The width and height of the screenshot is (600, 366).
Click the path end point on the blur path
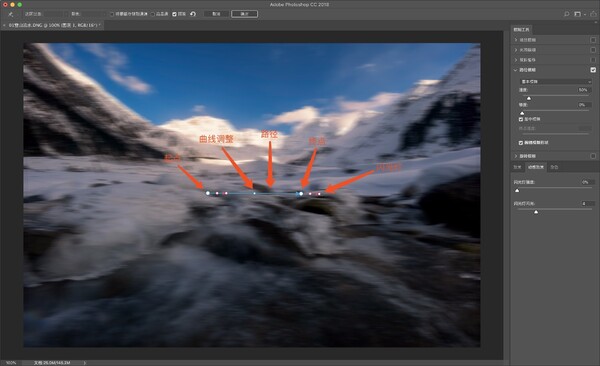(x=301, y=194)
